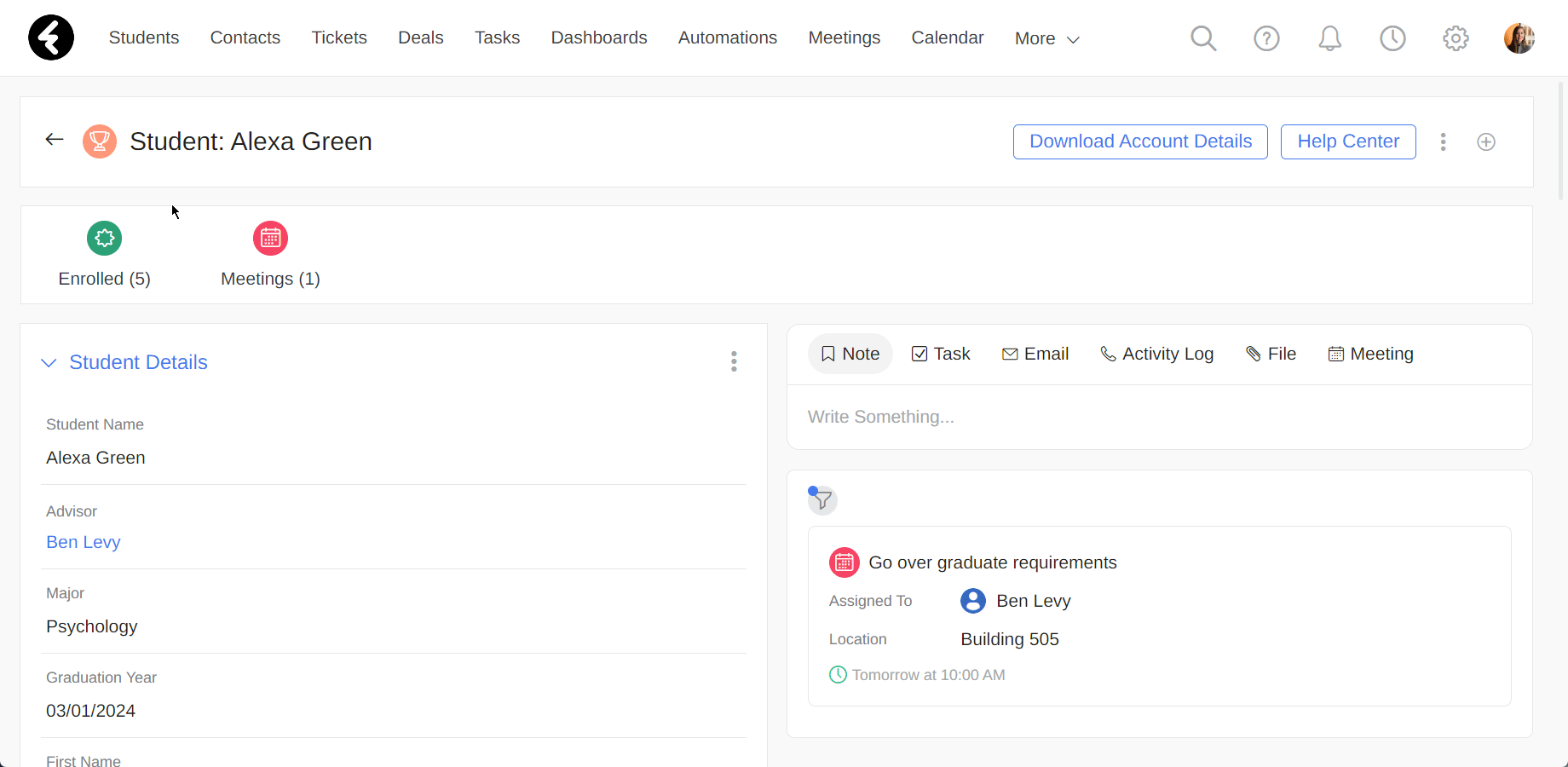Open Calendar in the top navigation
The width and height of the screenshot is (1568, 767).
click(948, 37)
